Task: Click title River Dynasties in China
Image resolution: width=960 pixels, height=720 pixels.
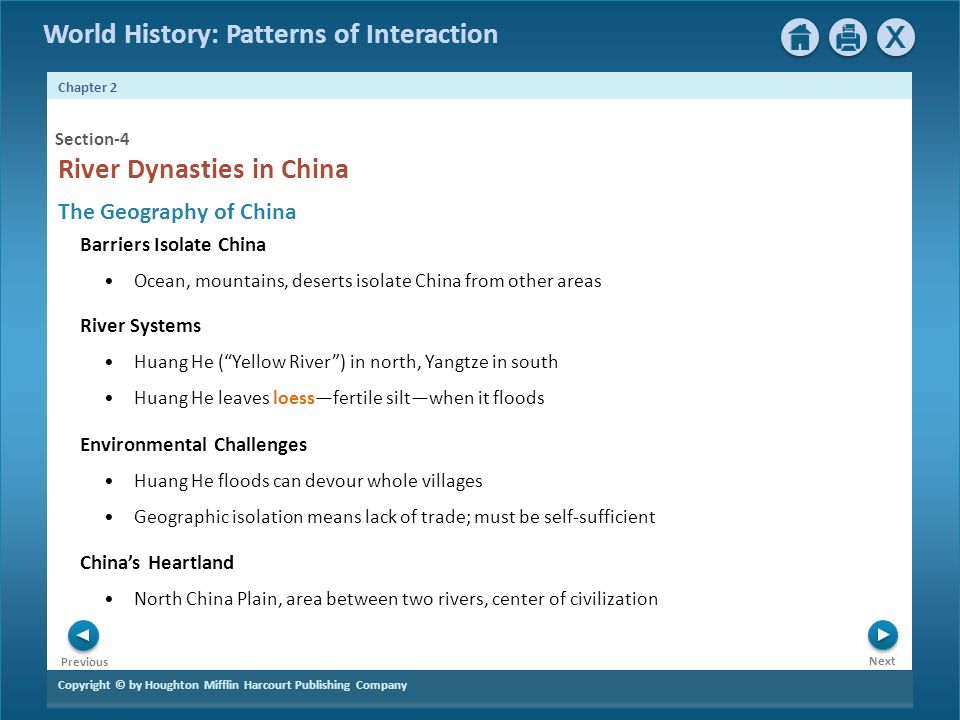Action: 203,169
